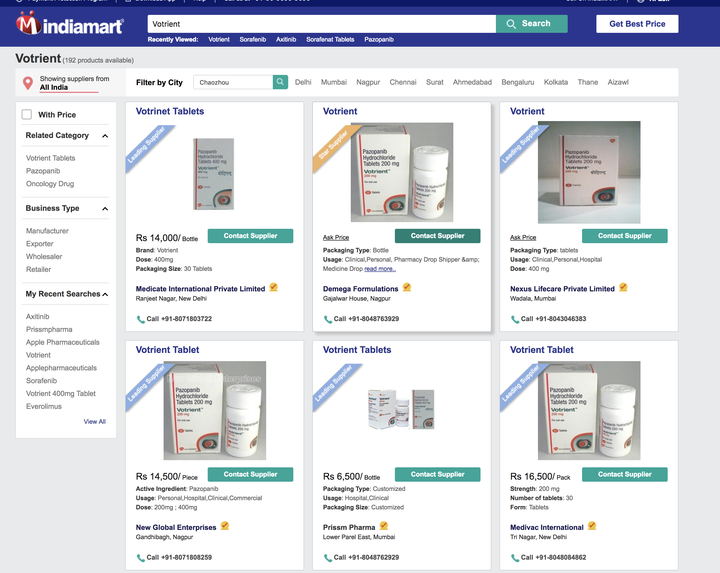Filter by Mumbai city
Viewport: 720px width, 573px height.
pyautogui.click(x=333, y=82)
